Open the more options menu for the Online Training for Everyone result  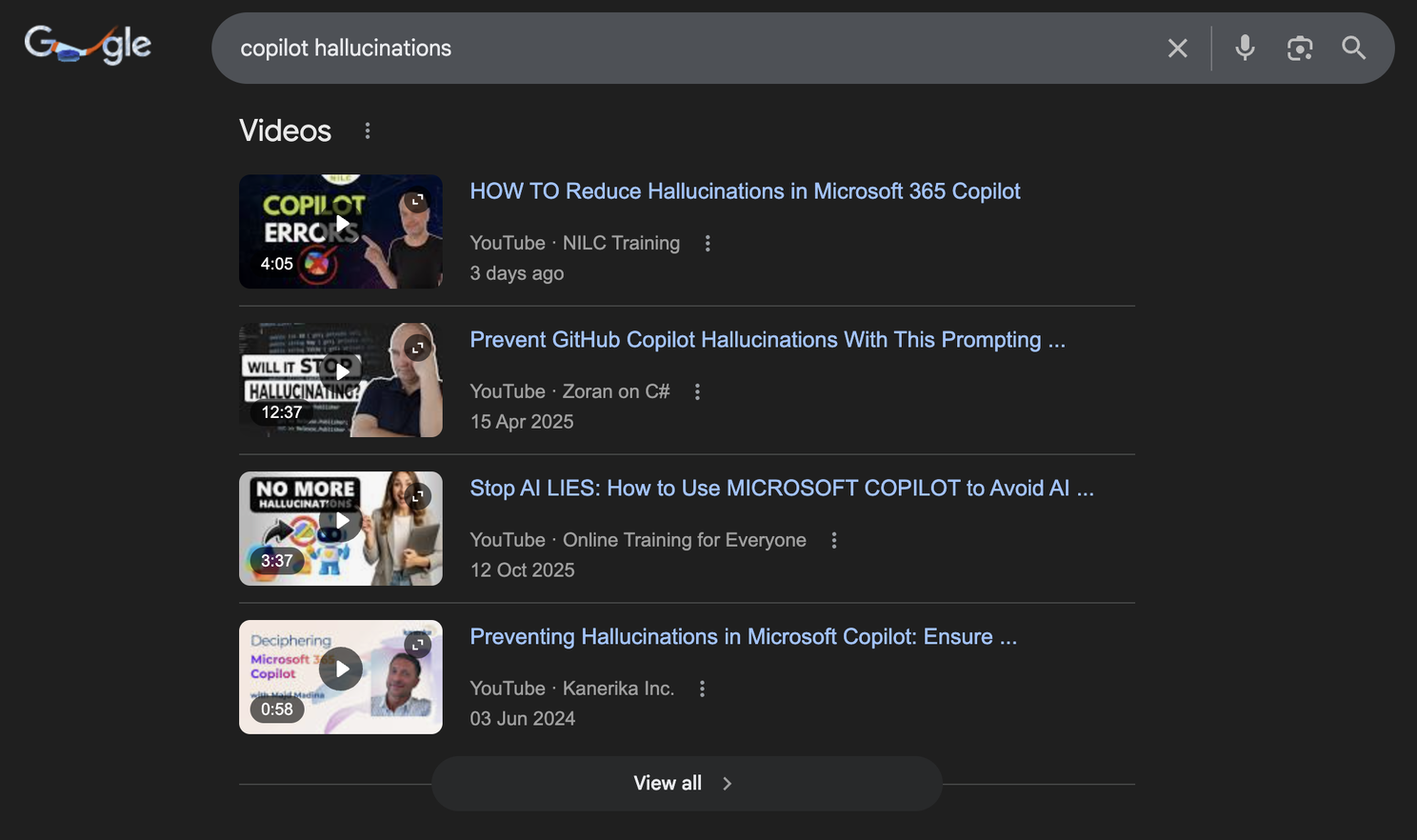point(833,540)
